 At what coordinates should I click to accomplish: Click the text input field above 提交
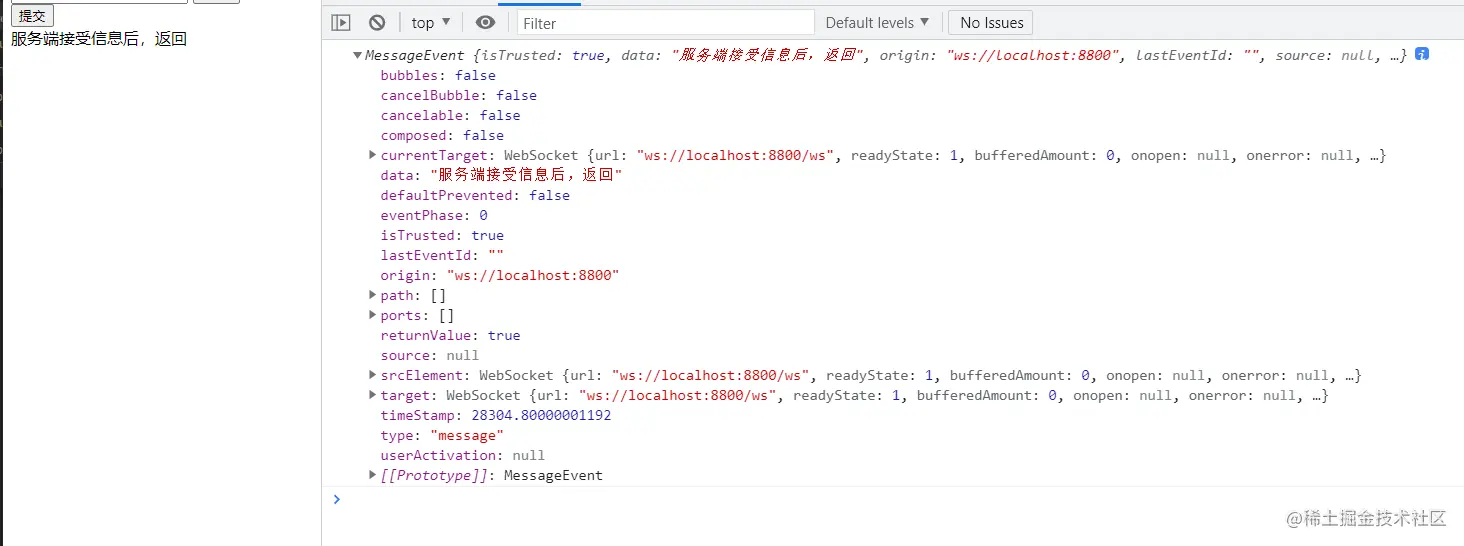[99, 1]
